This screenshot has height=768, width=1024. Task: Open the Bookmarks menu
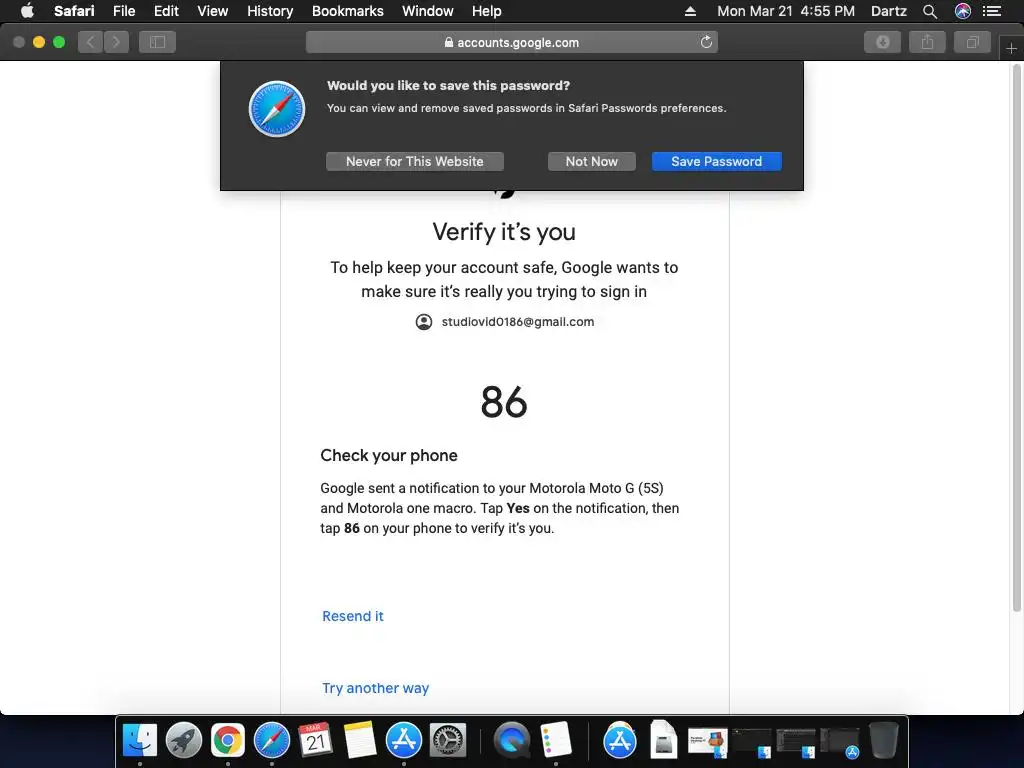[x=347, y=11]
